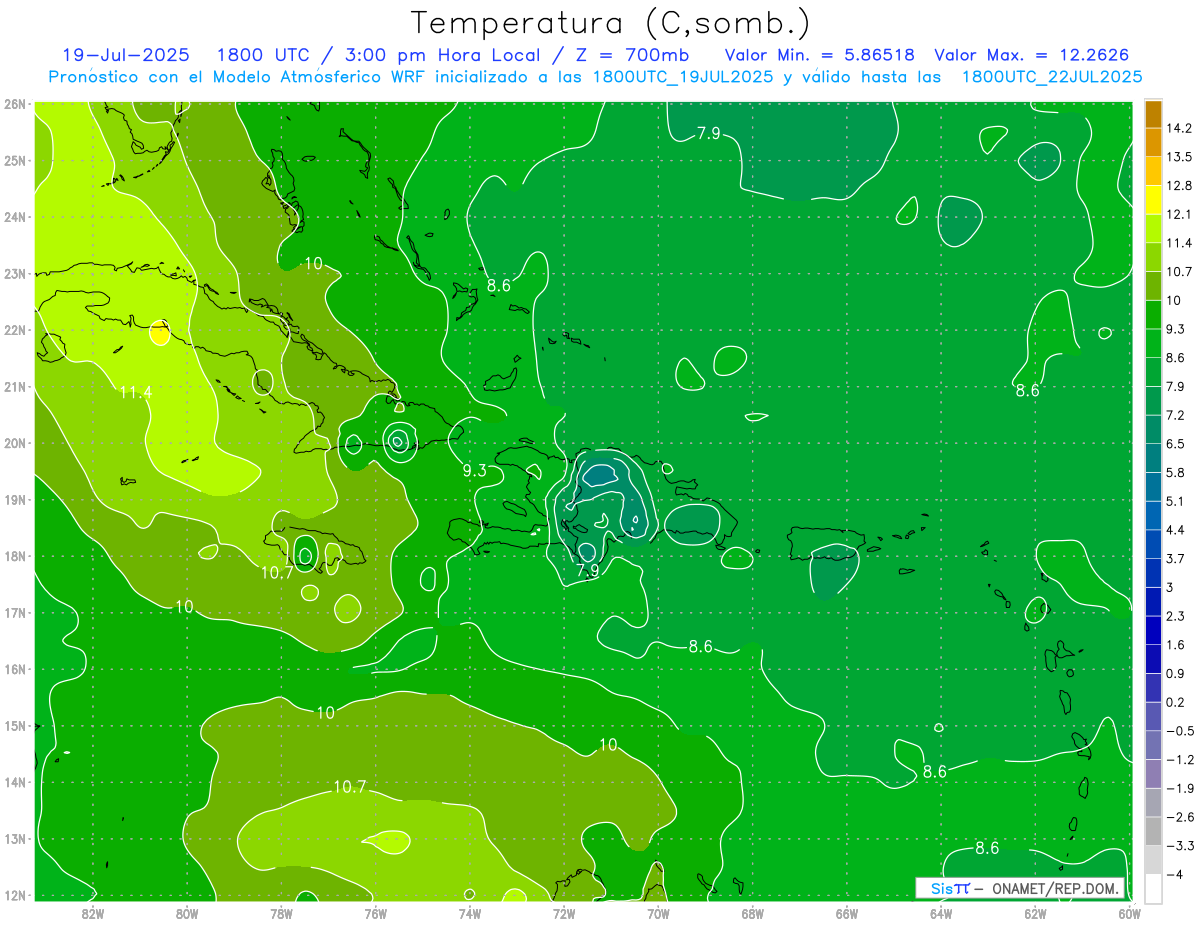Click the colorbar label '12.1'
The image size is (1200, 927).
1180,214
